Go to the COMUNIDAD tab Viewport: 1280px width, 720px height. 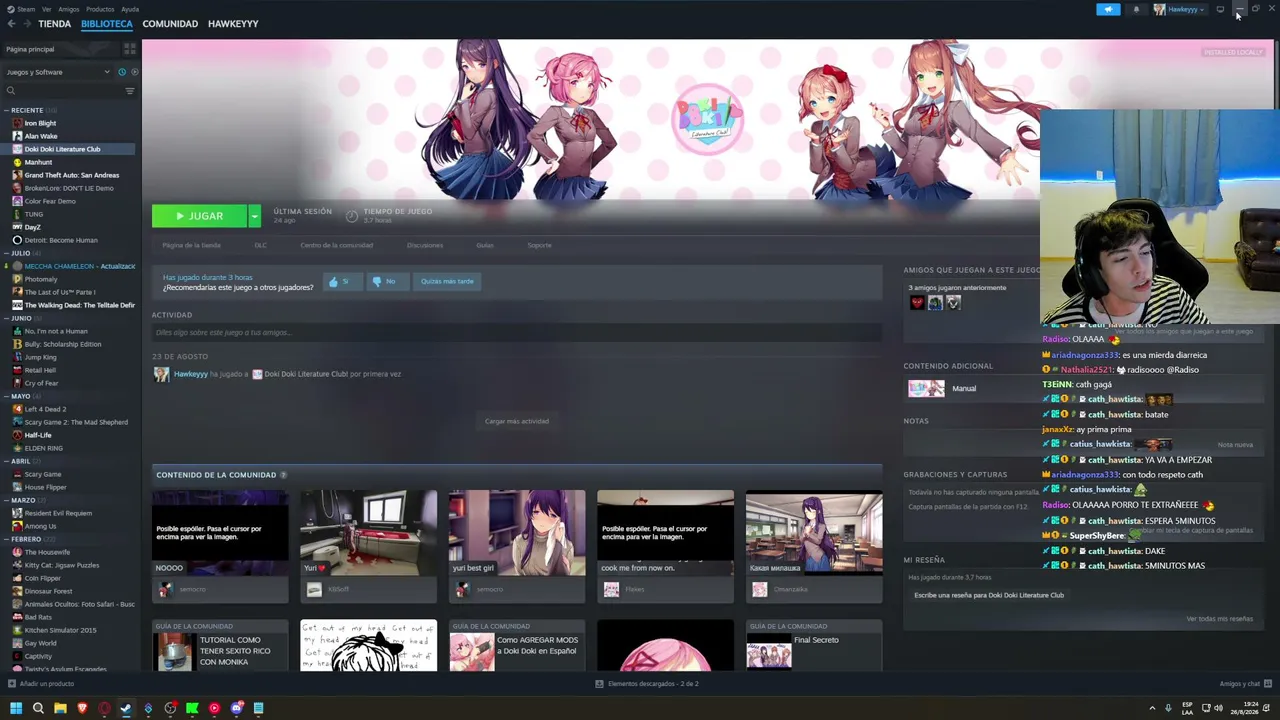tap(170, 24)
